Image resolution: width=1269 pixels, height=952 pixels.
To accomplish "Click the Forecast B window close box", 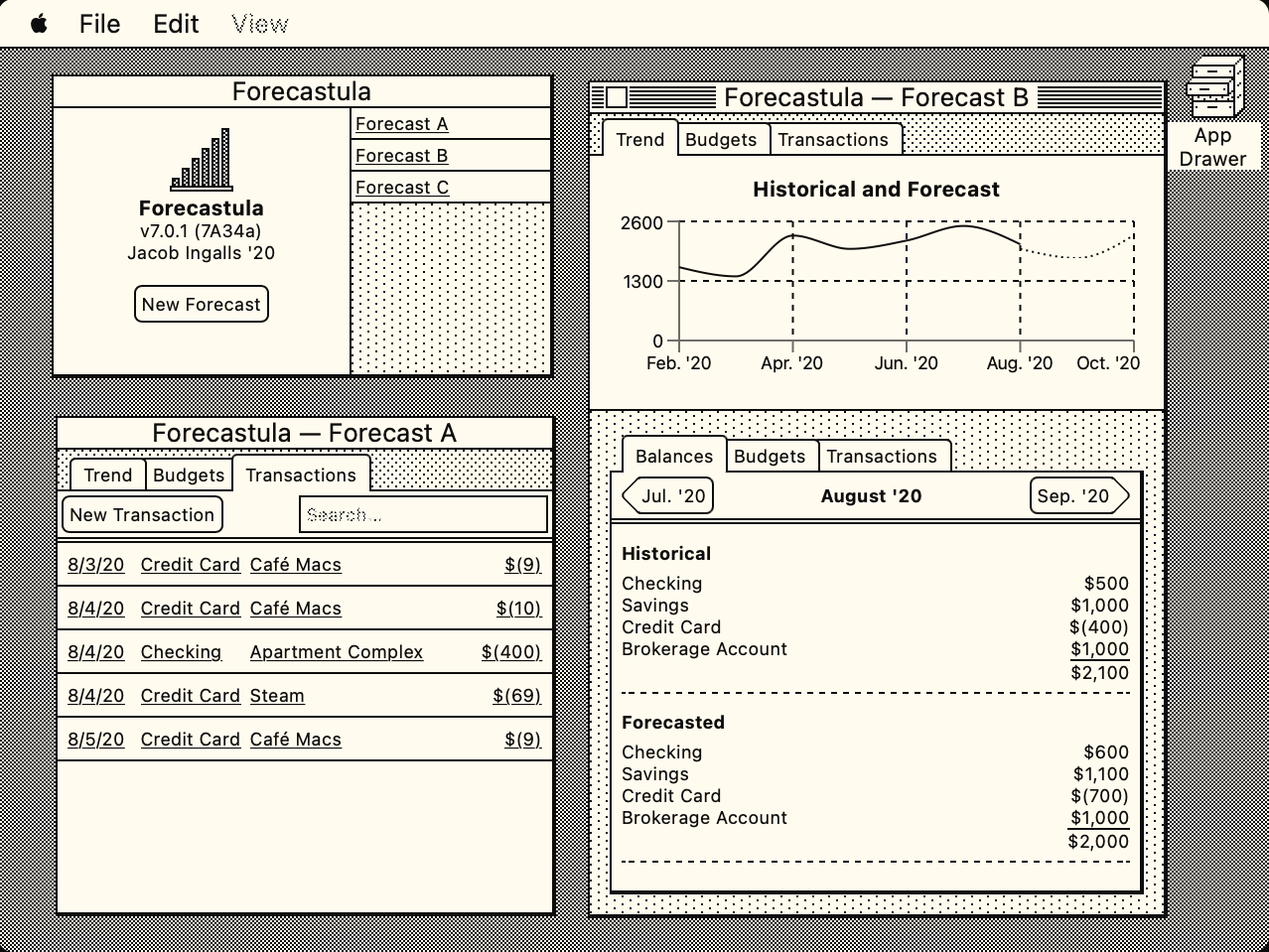I will [x=617, y=97].
